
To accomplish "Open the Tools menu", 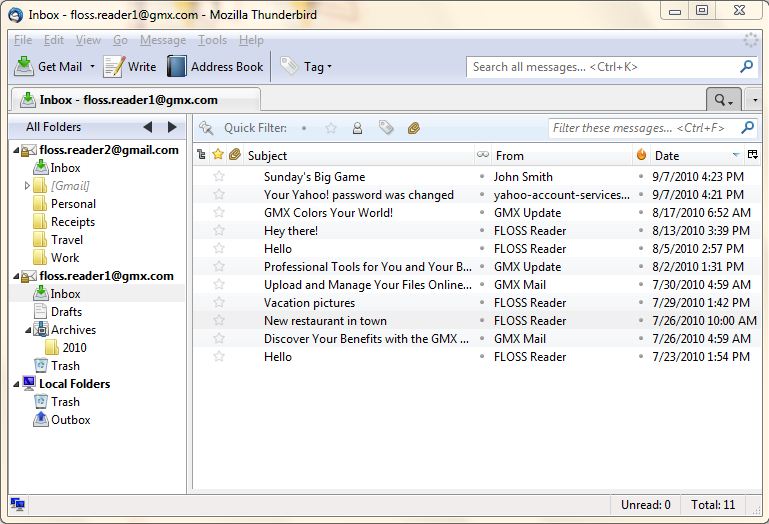I will click(212, 40).
